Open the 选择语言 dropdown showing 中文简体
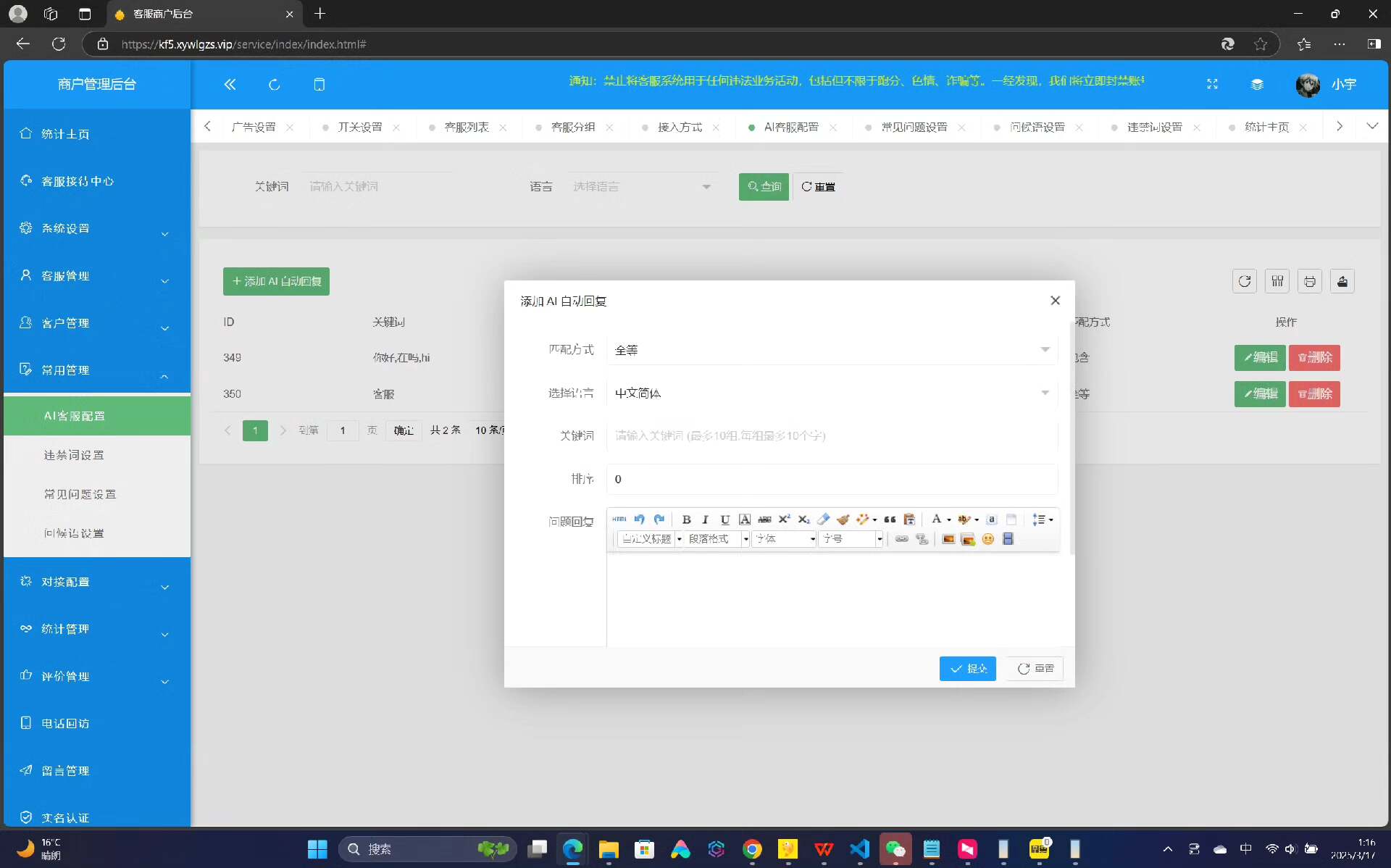The width and height of the screenshot is (1391, 868). coord(831,393)
